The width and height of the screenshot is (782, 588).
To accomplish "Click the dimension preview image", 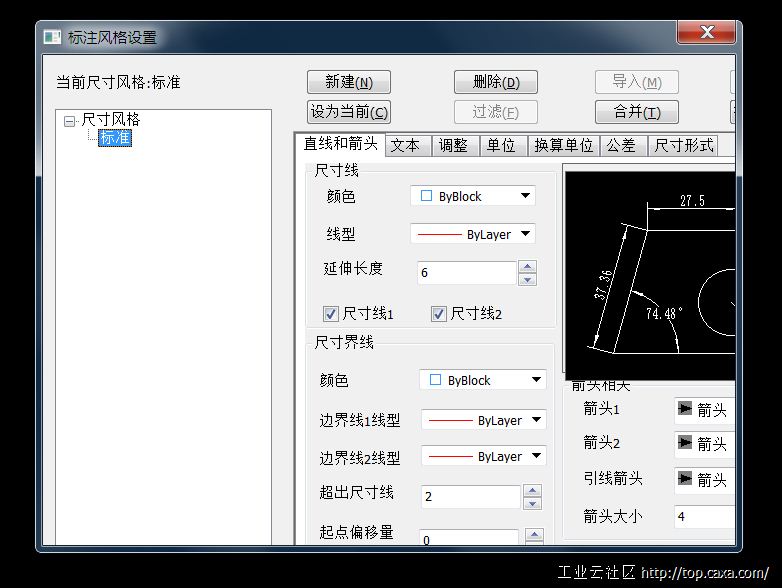I will click(x=650, y=276).
